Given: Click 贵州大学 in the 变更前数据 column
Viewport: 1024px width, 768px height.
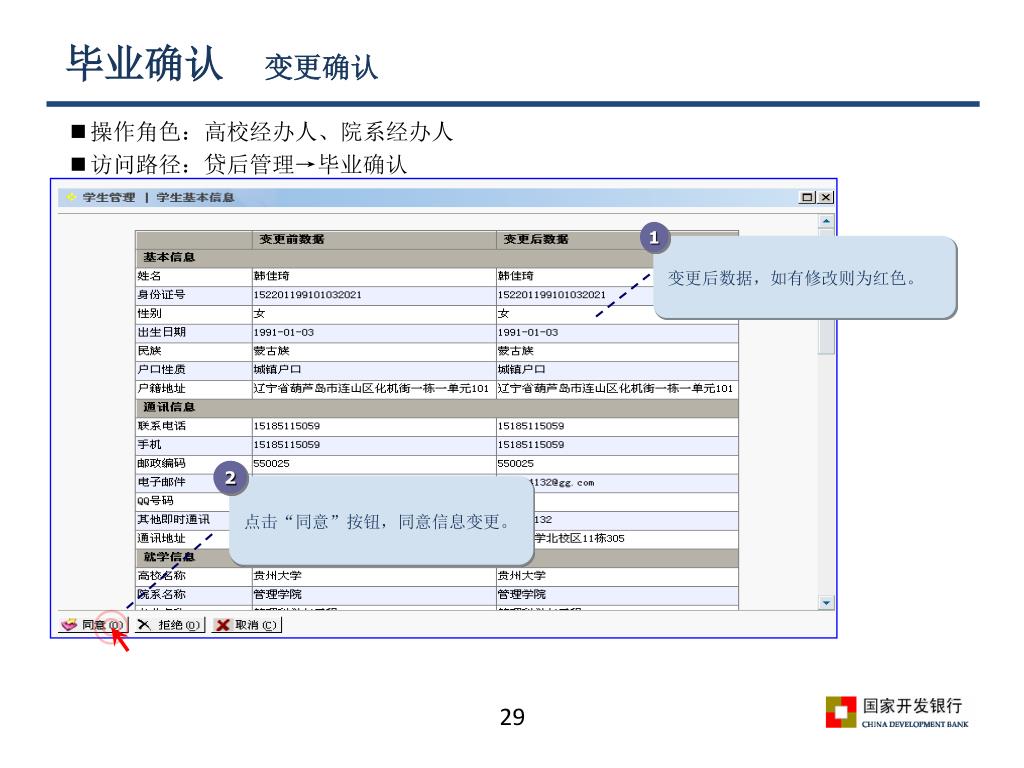Looking at the screenshot, I should (278, 575).
